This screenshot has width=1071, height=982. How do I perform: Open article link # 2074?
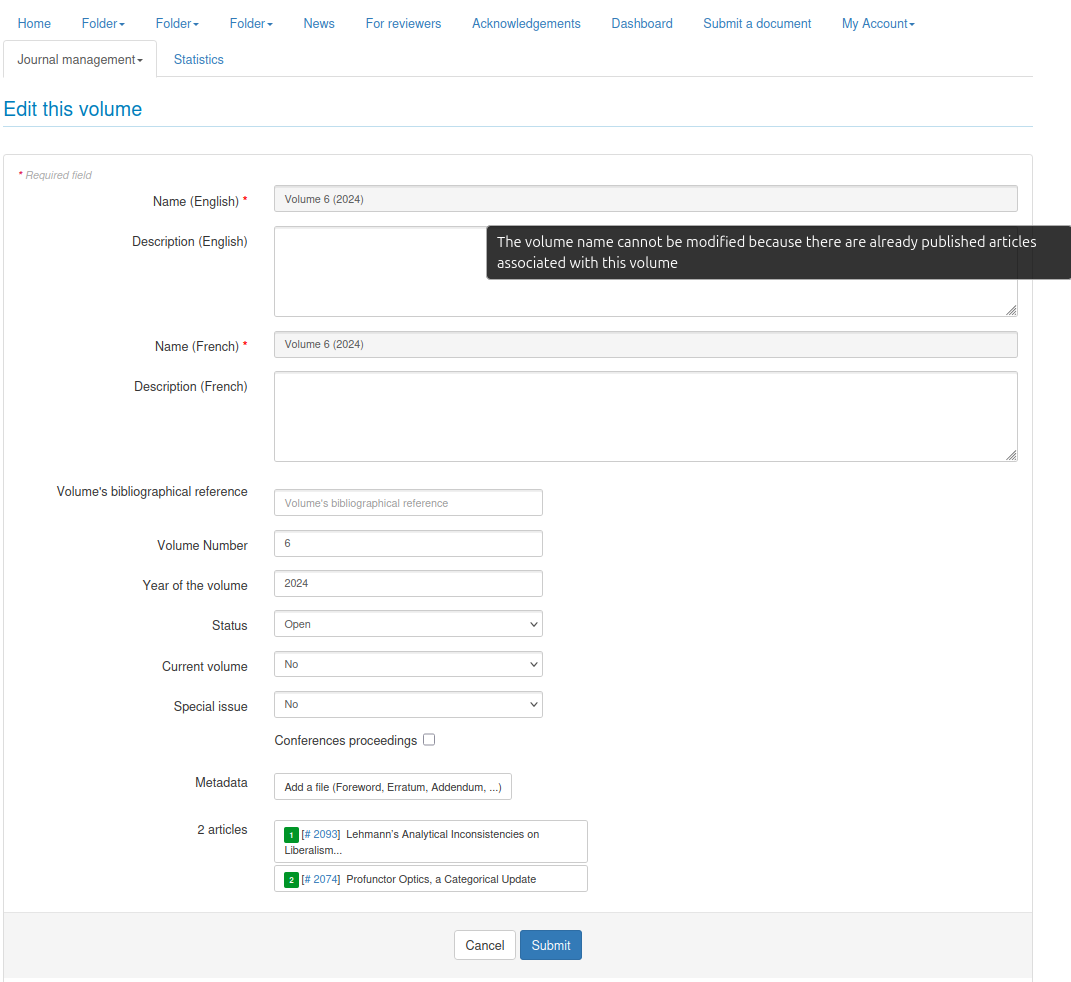pyautogui.click(x=321, y=879)
